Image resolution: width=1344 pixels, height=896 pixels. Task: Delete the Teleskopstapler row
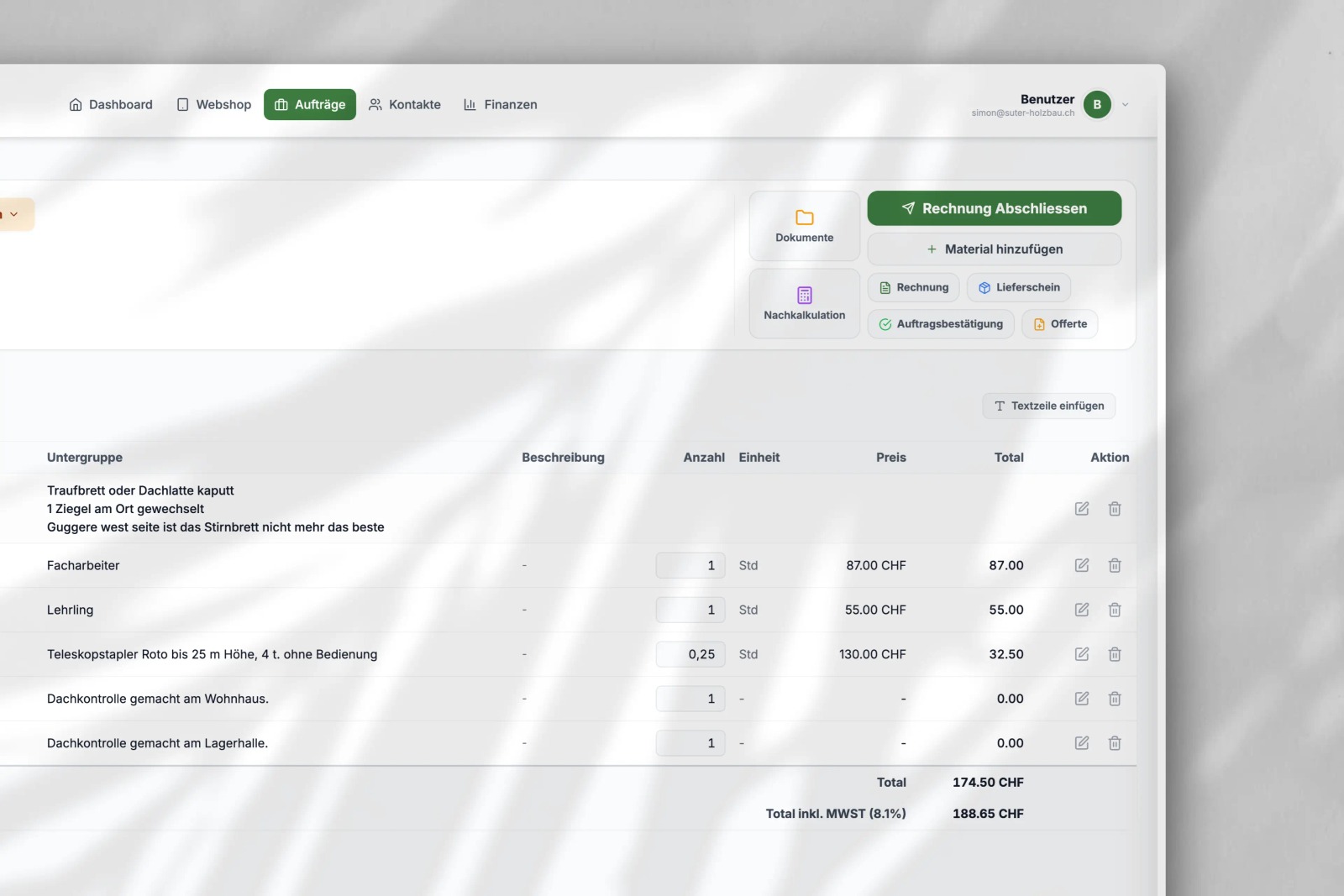[x=1115, y=655]
